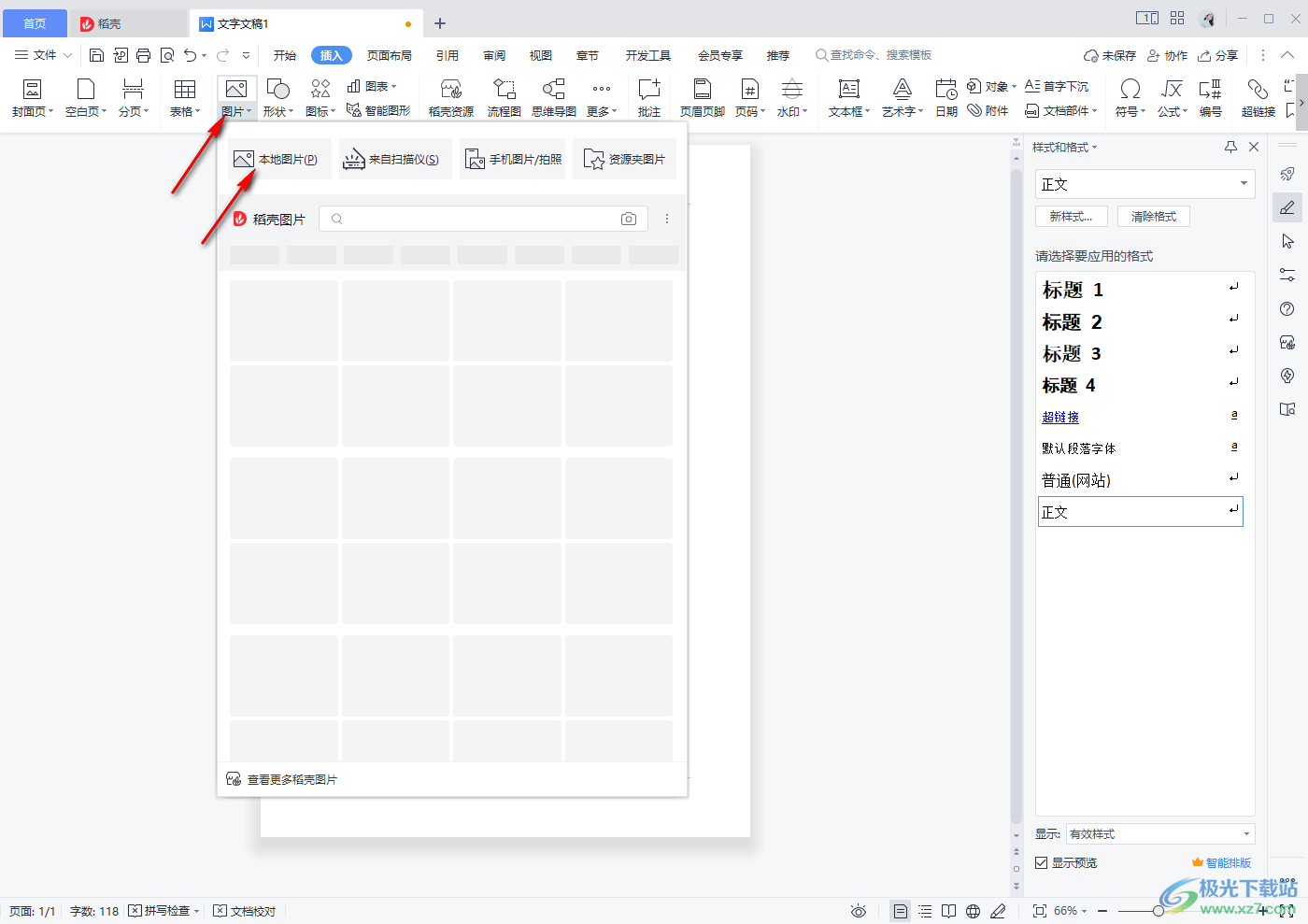Open the table (表格) insert menu
1308x924 pixels.
(185, 98)
